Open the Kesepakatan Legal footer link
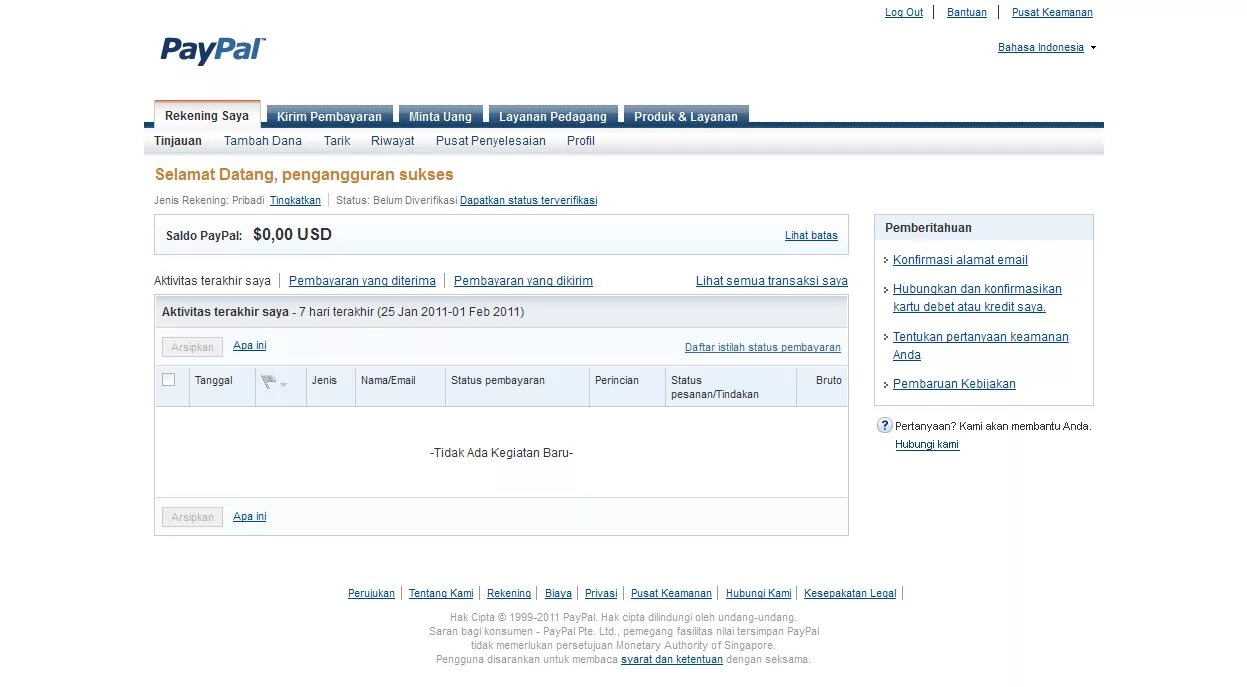 coord(850,593)
